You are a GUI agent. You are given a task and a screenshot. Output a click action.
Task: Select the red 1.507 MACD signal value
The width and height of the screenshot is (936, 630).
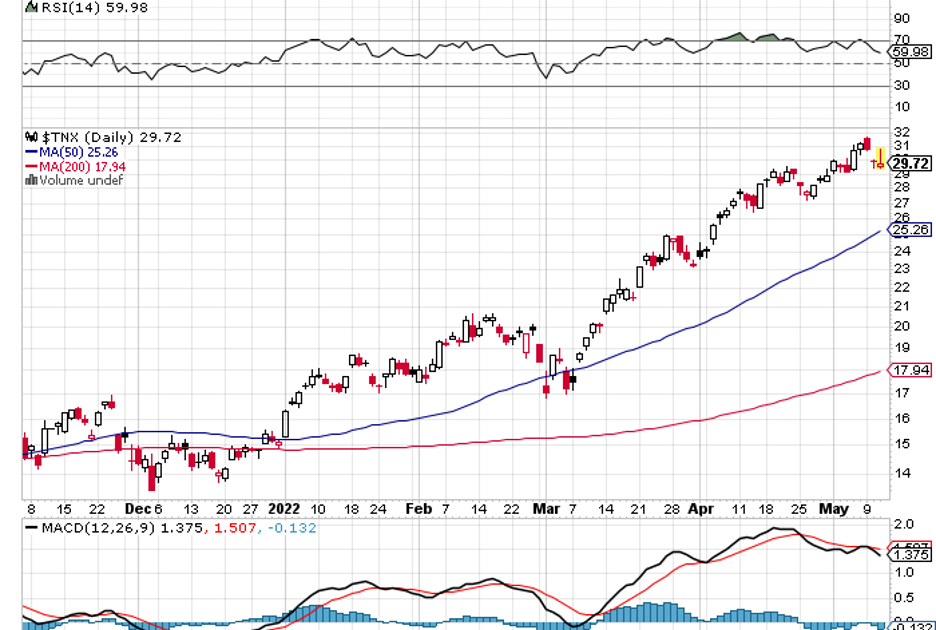(236, 528)
